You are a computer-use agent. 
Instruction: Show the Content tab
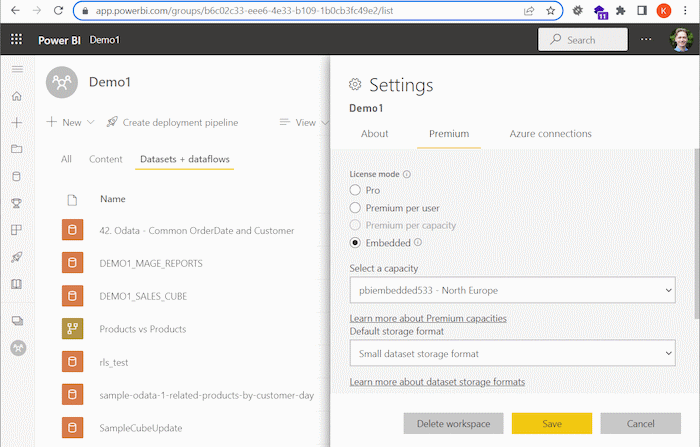105,159
